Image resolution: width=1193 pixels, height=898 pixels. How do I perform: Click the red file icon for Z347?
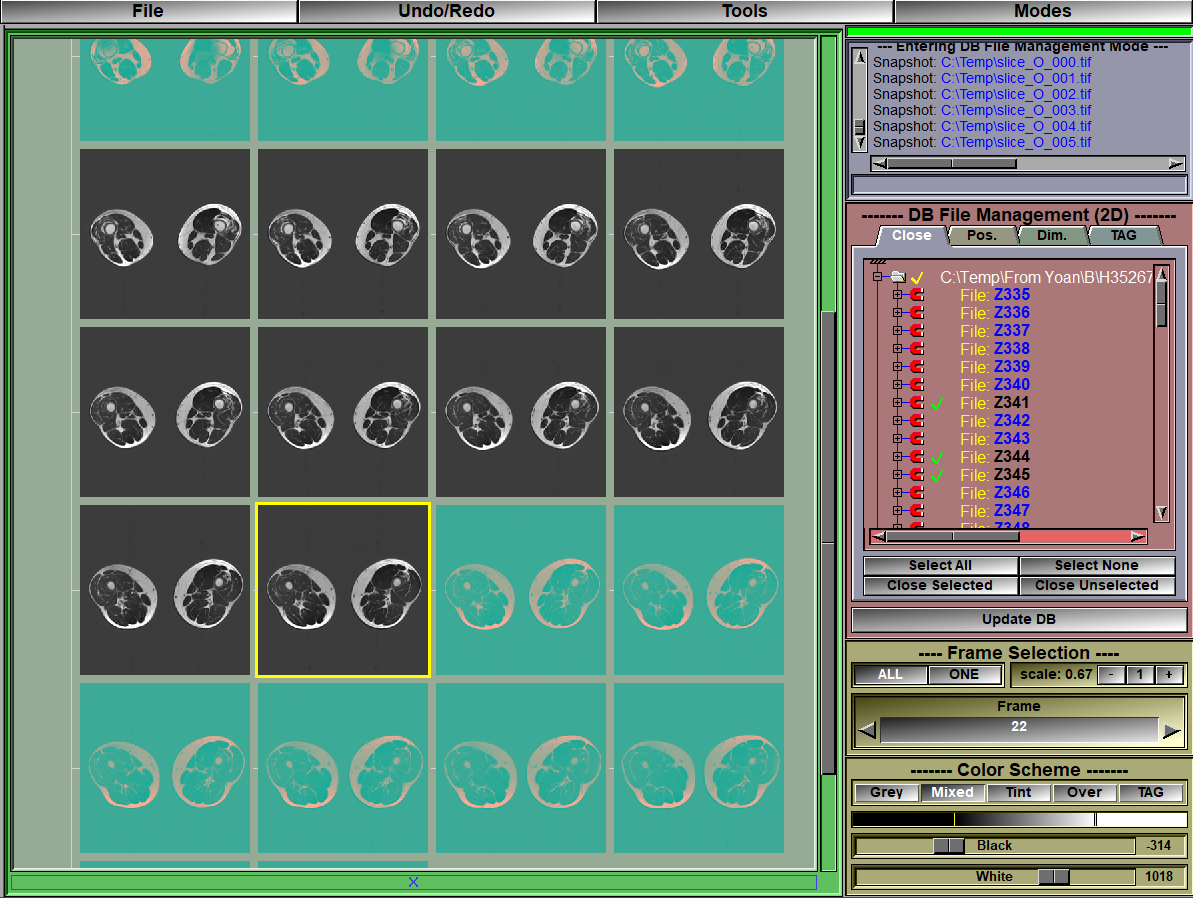point(917,511)
